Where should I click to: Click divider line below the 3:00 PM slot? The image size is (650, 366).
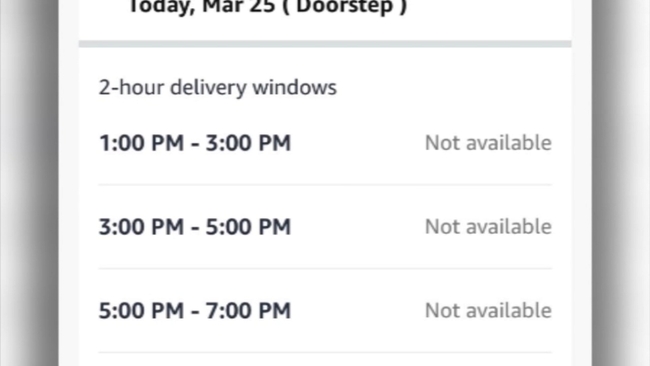[x=325, y=269]
